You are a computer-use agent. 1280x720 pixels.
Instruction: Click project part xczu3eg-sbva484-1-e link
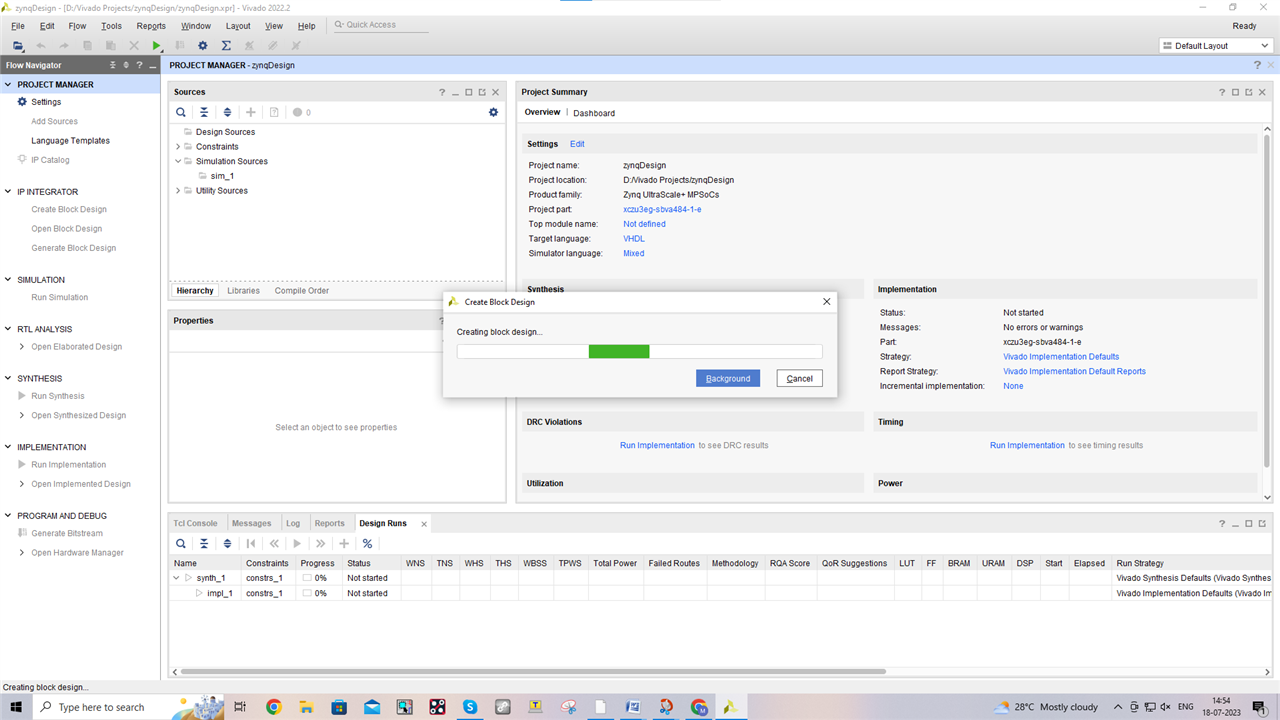coord(662,209)
